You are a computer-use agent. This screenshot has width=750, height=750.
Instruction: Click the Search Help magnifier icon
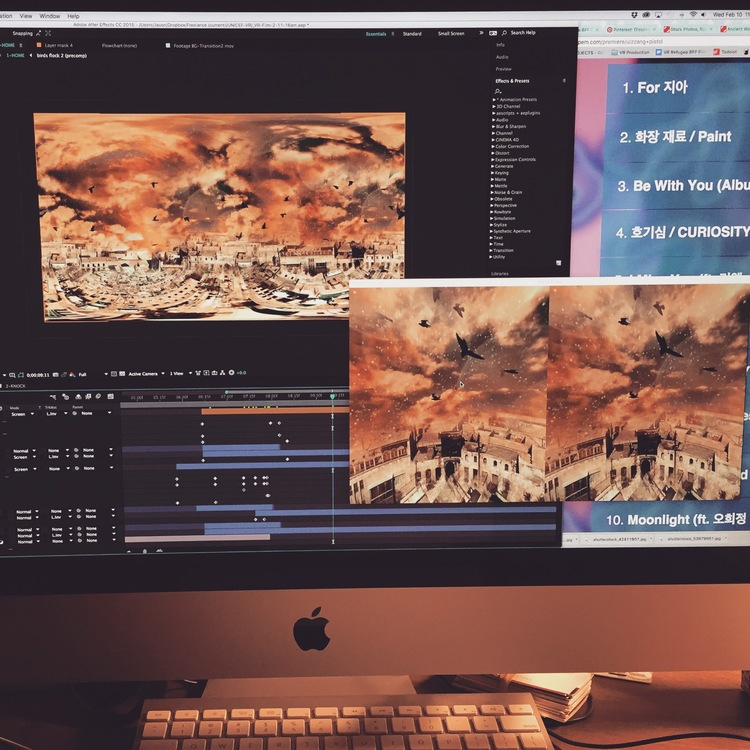point(505,33)
